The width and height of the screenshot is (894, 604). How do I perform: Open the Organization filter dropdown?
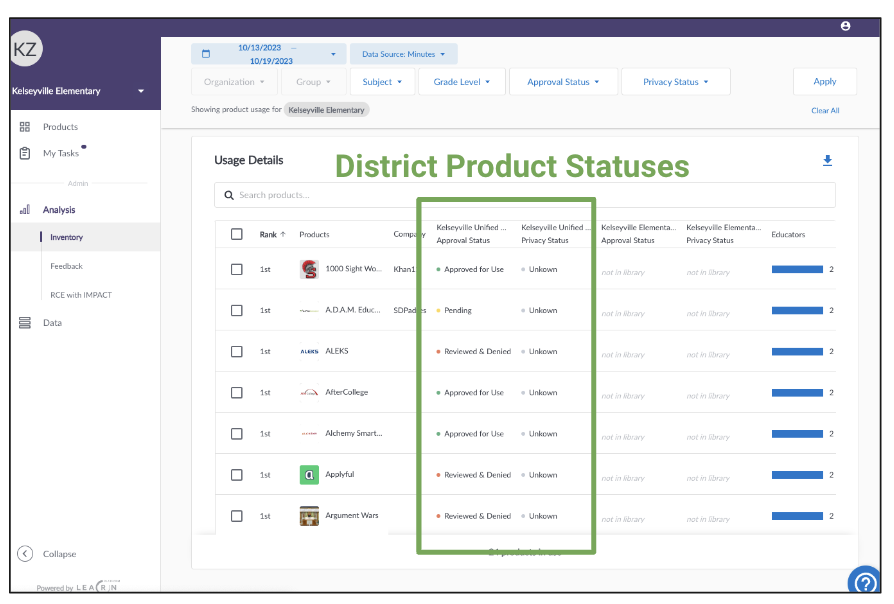tap(234, 82)
